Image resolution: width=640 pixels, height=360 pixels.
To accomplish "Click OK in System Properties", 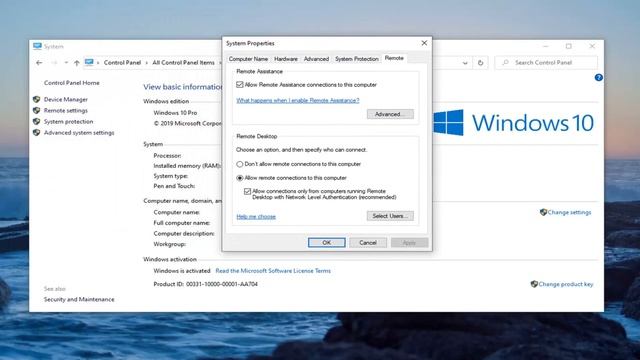I will pyautogui.click(x=327, y=242).
